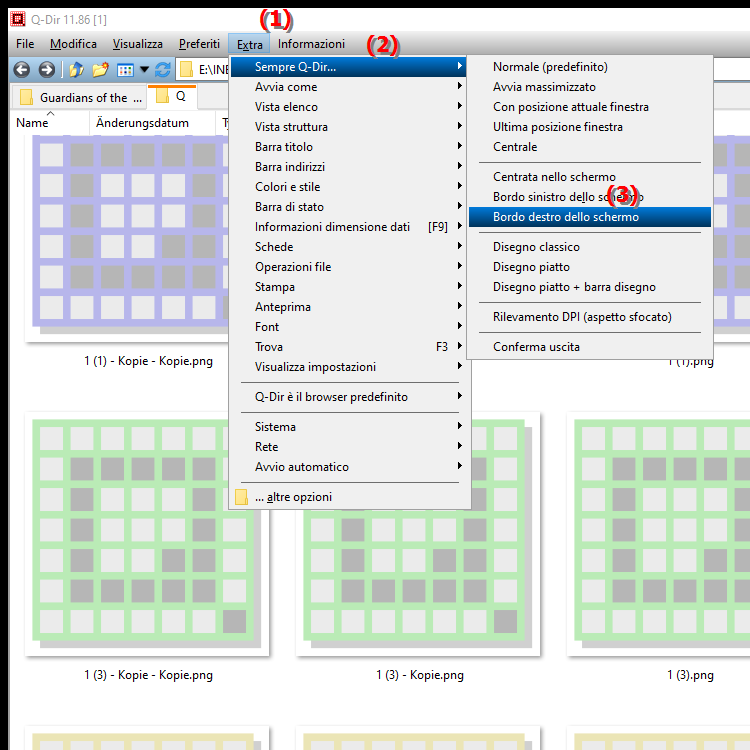Open Informazioni dimensione dati submenu
The width and height of the screenshot is (750, 750).
[x=349, y=227]
